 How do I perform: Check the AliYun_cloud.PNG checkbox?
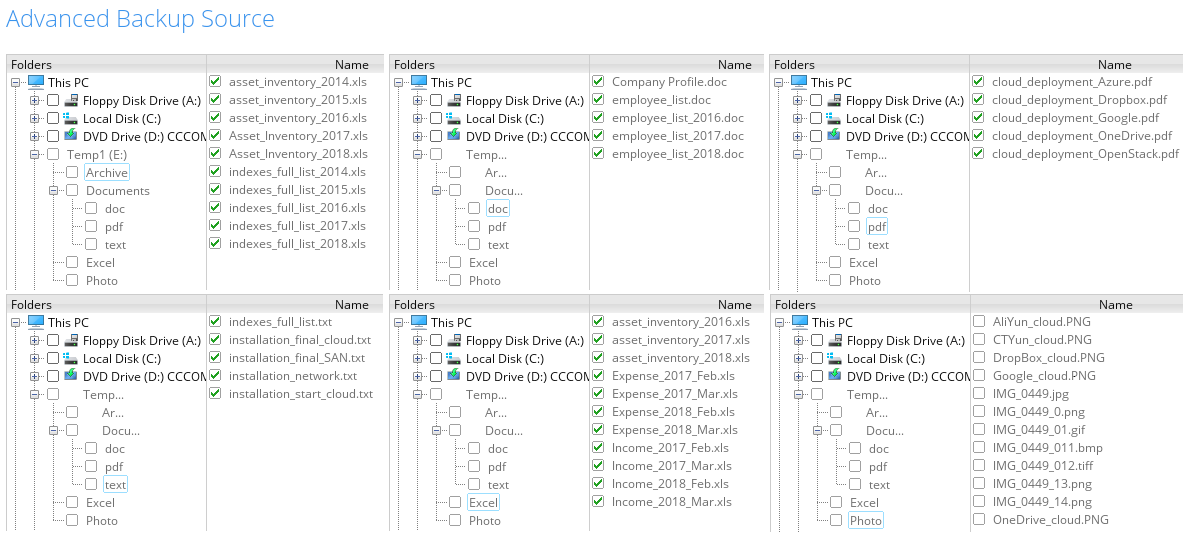(979, 322)
